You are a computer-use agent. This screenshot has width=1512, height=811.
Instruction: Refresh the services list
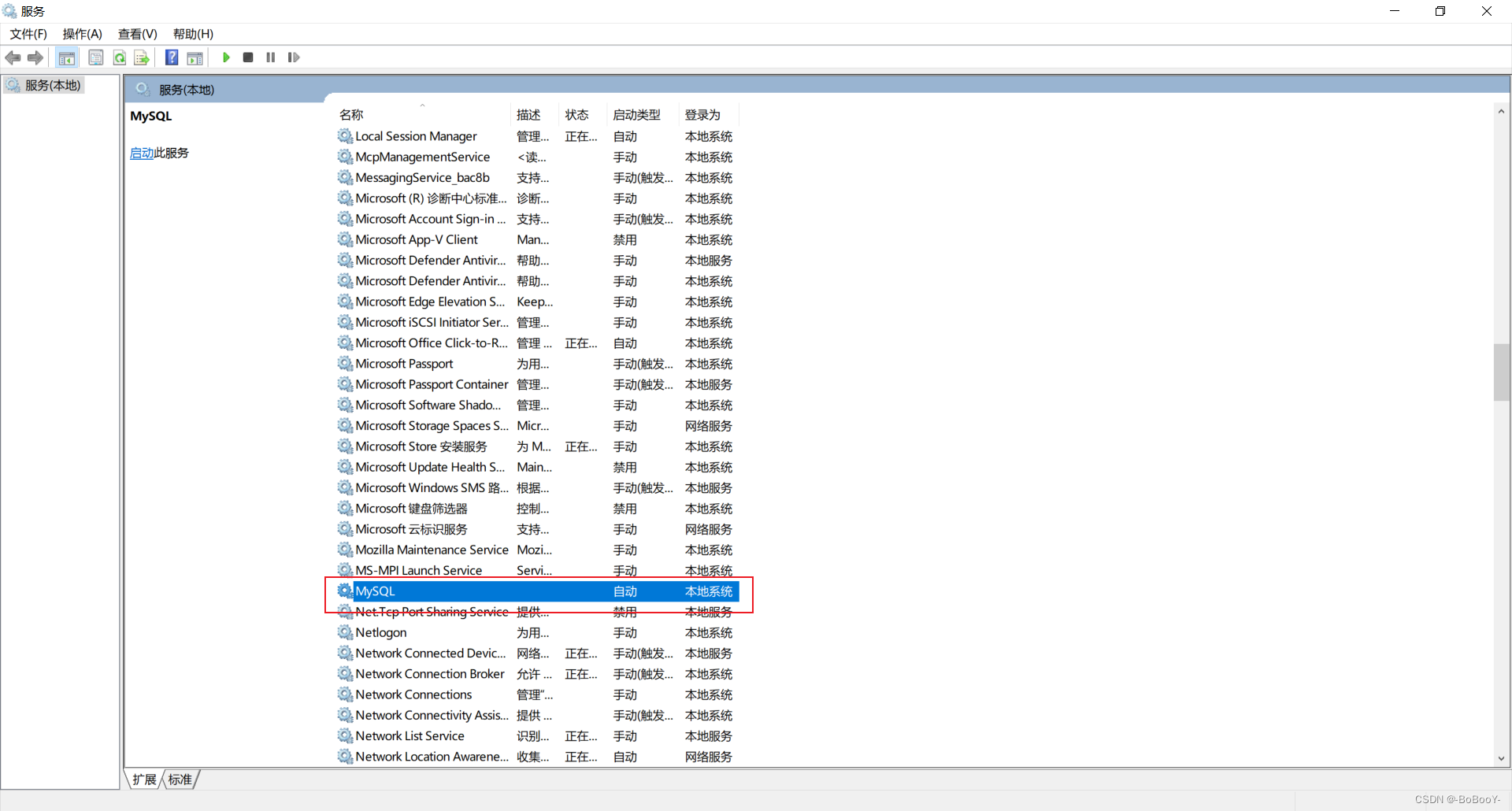click(x=119, y=57)
